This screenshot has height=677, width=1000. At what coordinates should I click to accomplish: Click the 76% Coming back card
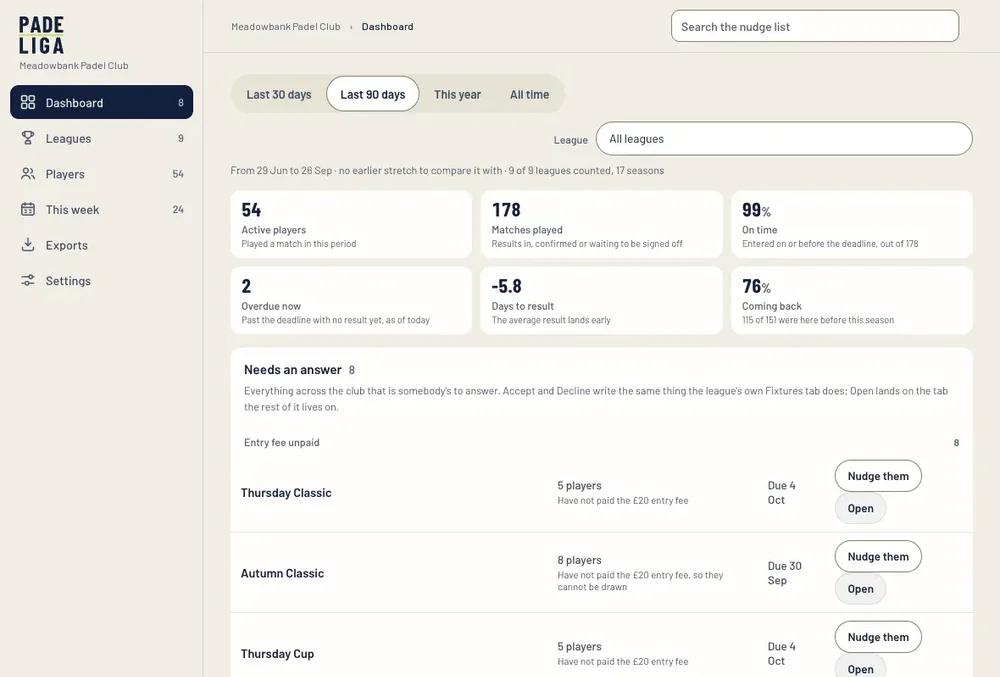[x=851, y=300]
